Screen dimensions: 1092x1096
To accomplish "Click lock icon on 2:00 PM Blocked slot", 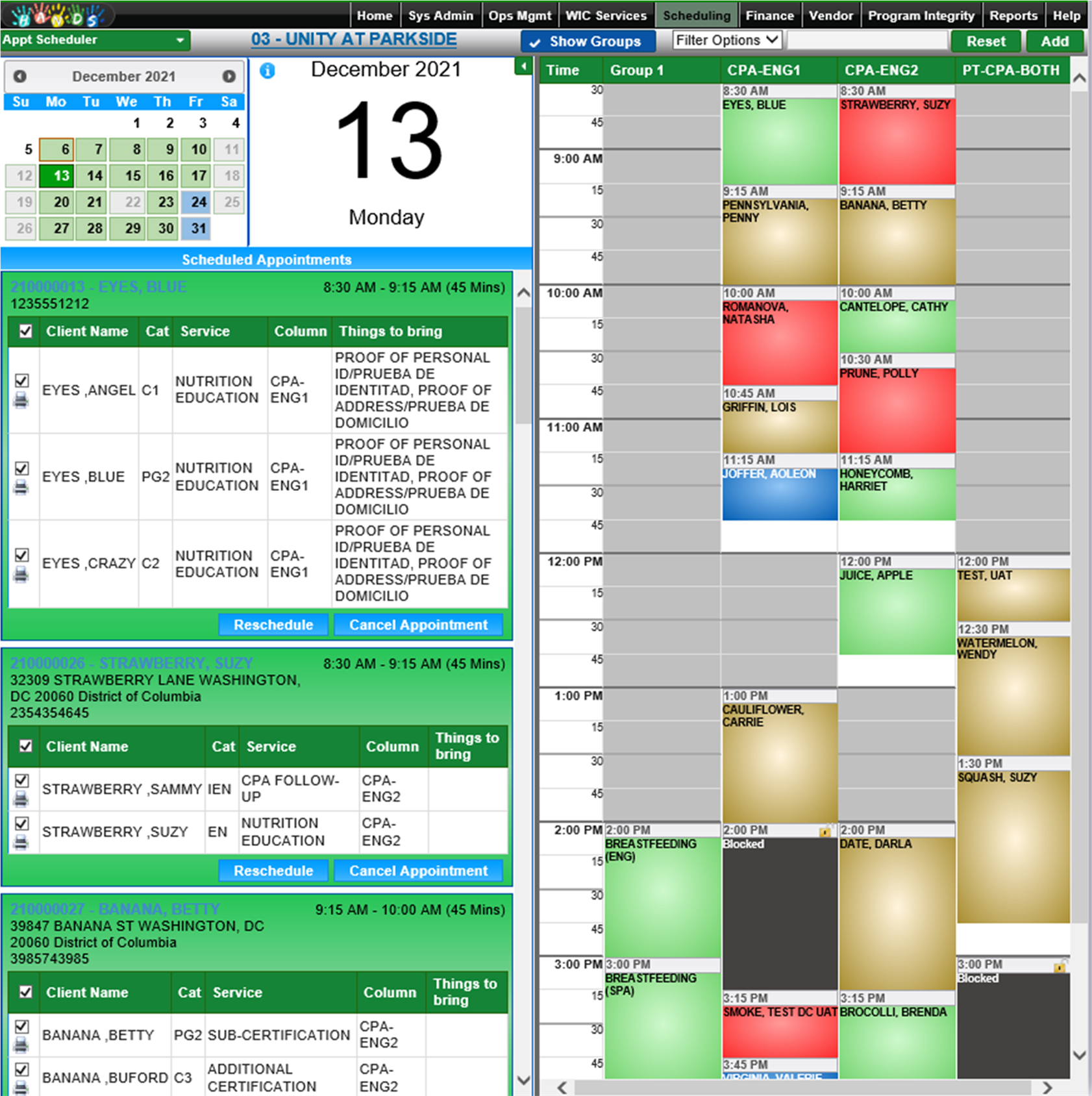I will (825, 831).
